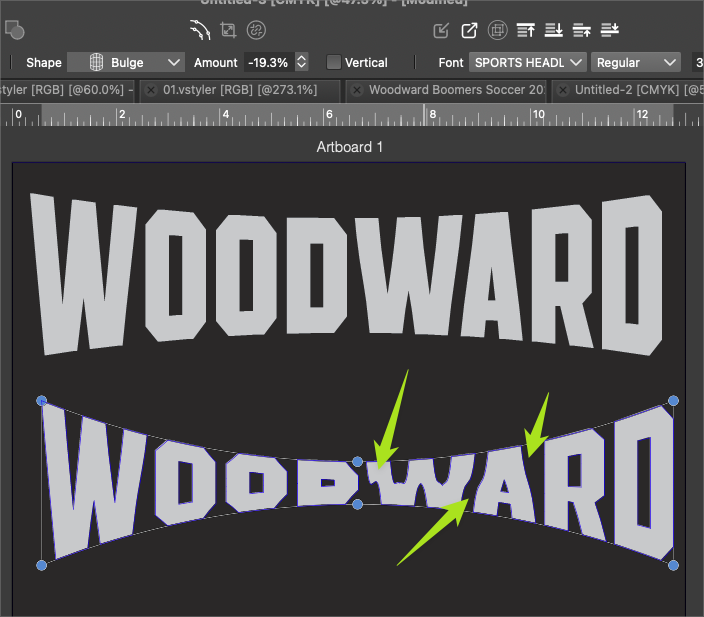The width and height of the screenshot is (704, 617).
Task: Click the bottom-center warp envelope handle
Action: (357, 504)
